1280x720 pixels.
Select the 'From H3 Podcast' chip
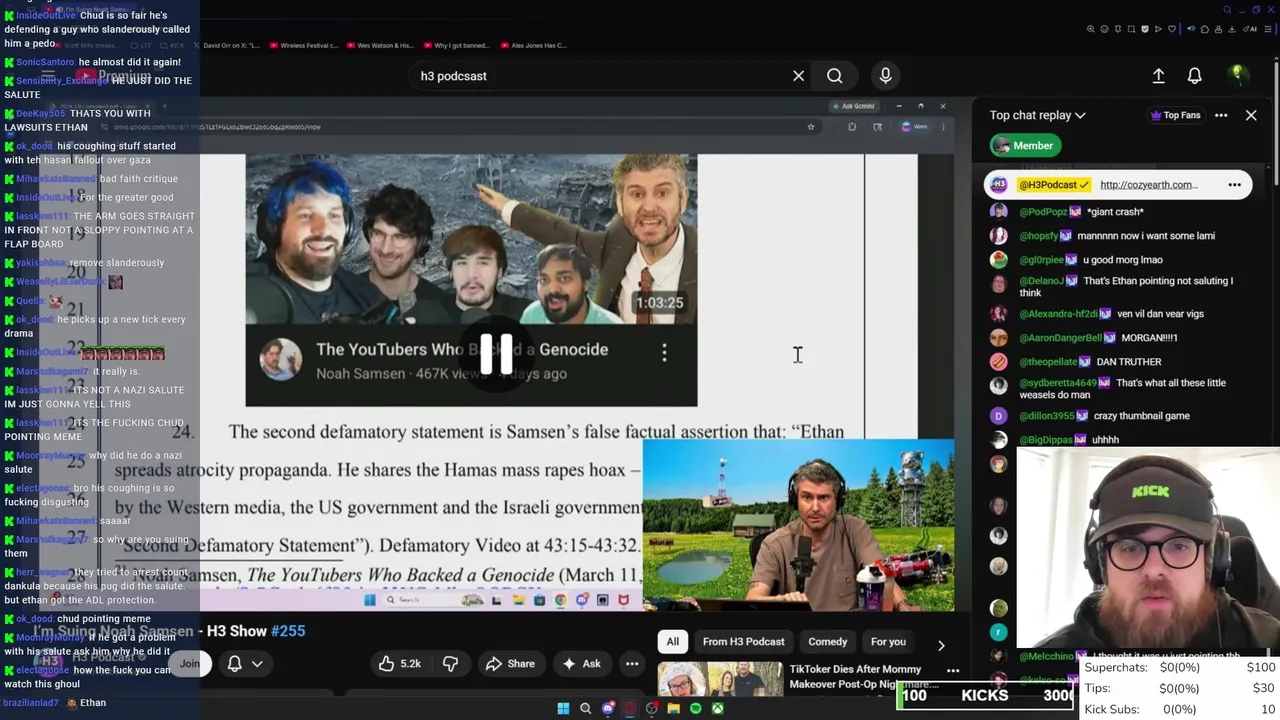pos(743,642)
